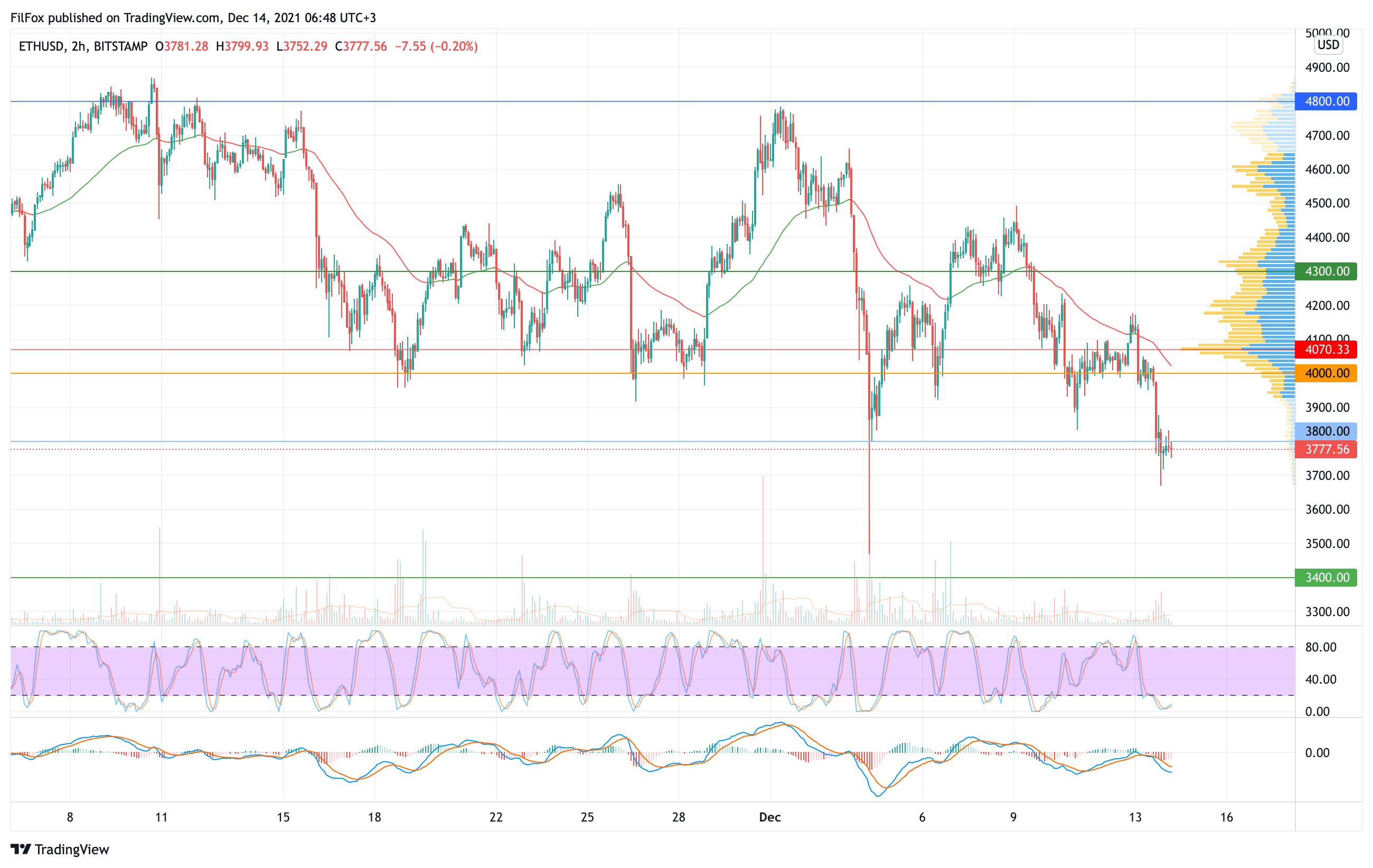Click the green 4300.00 price label

pyautogui.click(x=1326, y=271)
